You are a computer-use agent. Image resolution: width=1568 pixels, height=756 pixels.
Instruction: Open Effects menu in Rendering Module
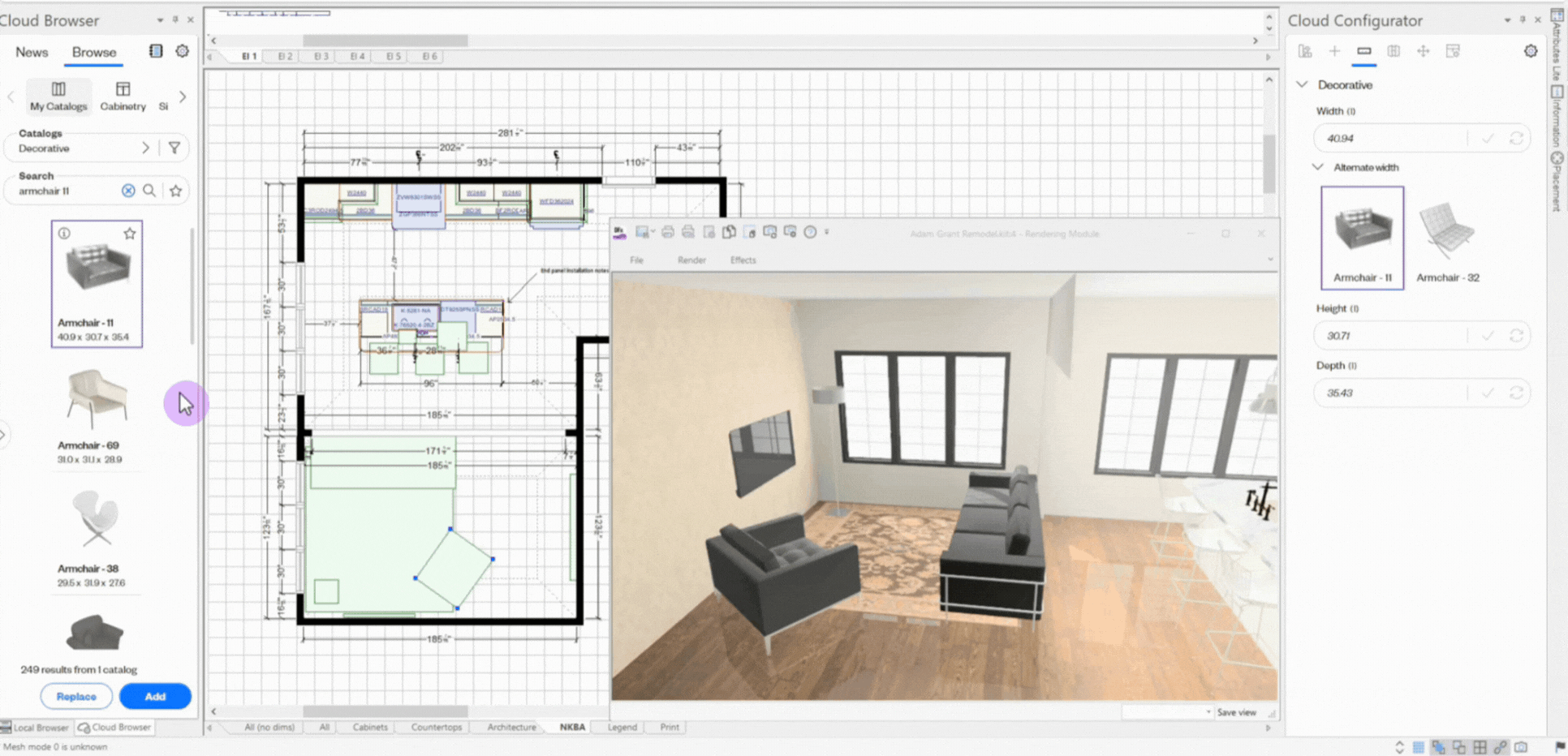tap(743, 260)
